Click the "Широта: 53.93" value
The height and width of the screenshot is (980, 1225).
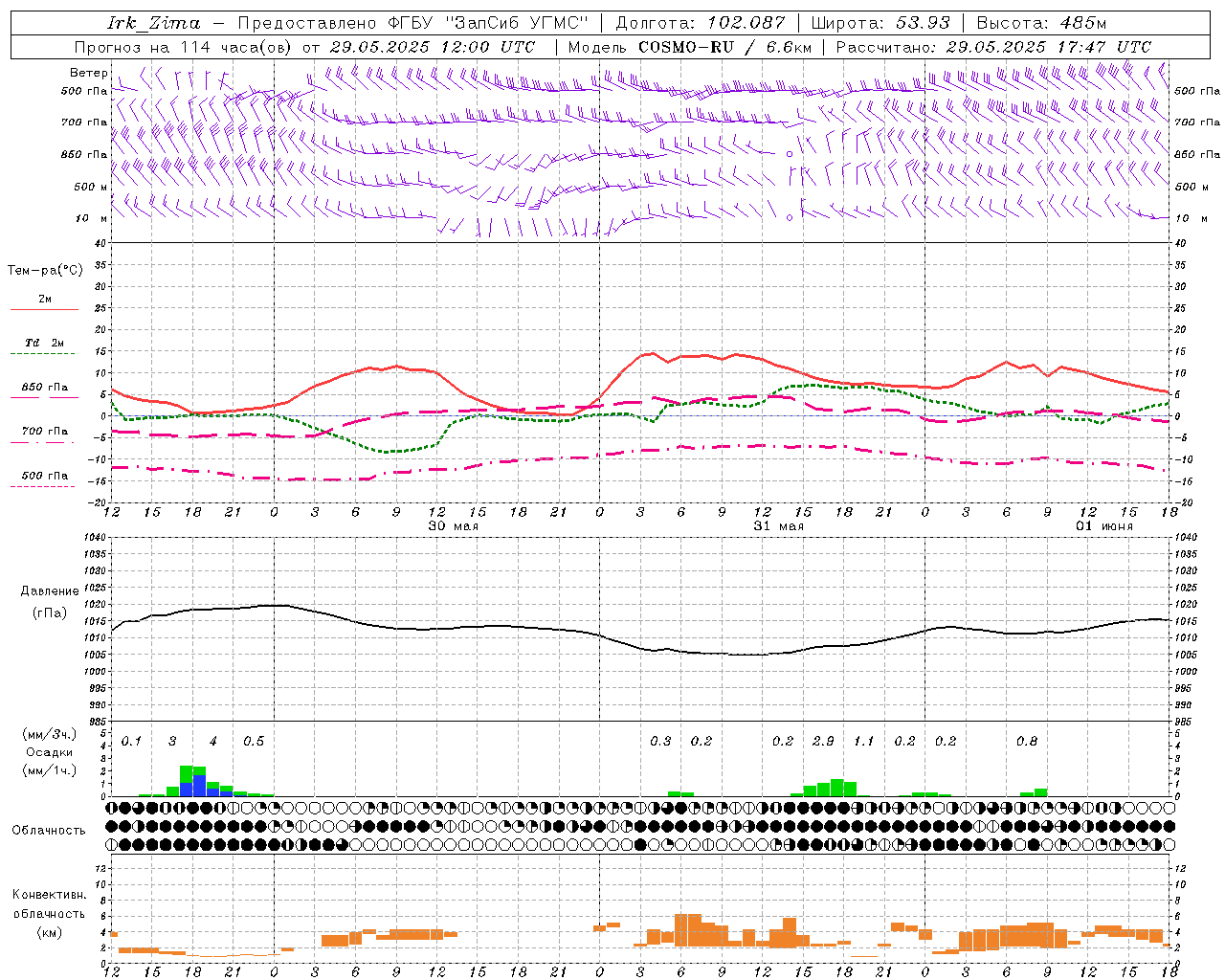(880, 23)
